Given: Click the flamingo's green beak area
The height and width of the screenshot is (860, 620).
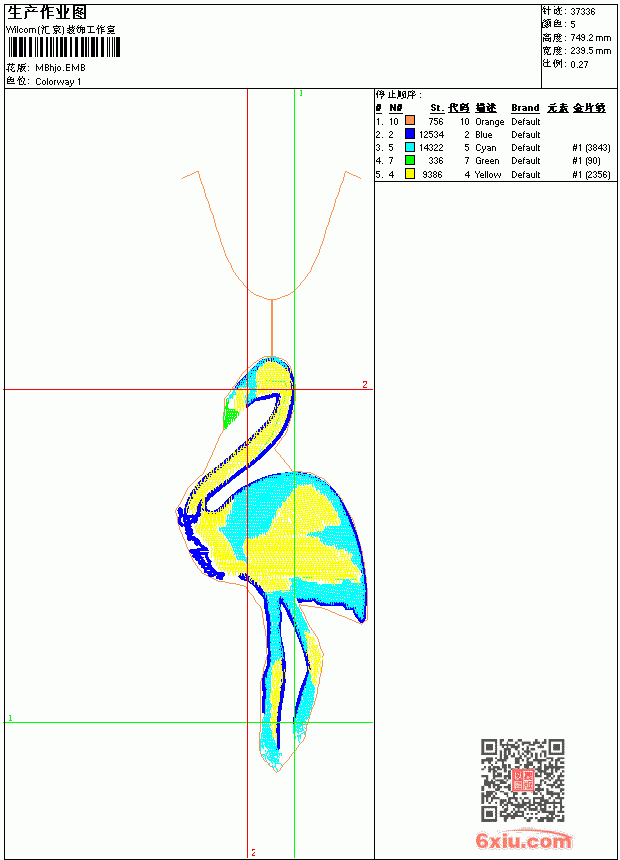Looking at the screenshot, I should point(230,414).
